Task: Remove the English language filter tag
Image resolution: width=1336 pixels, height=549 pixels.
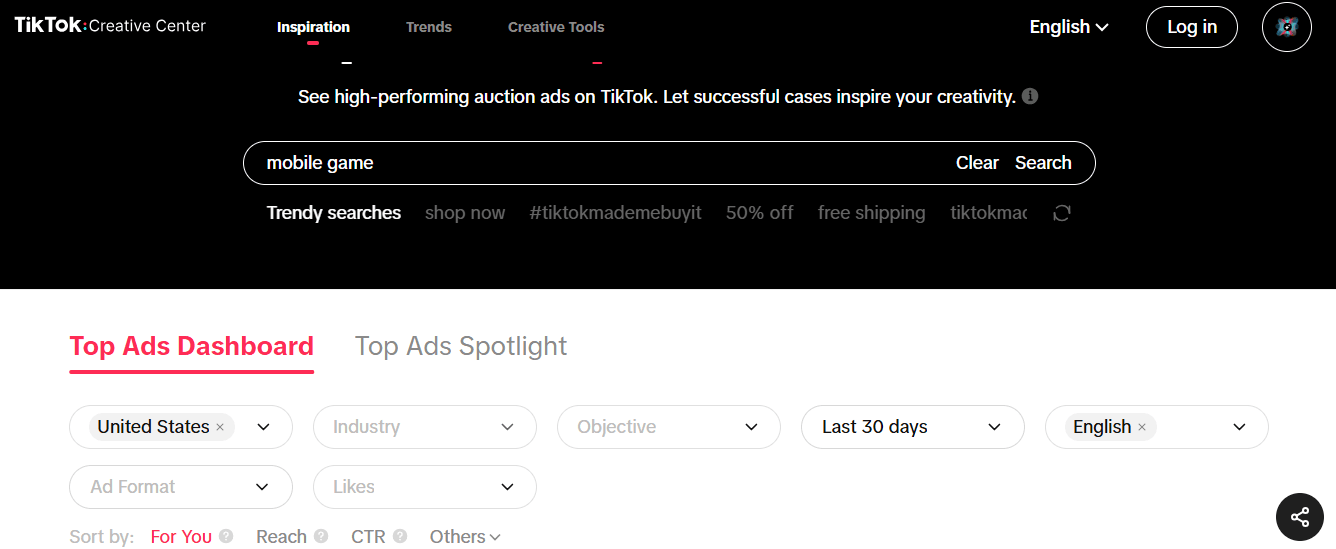Action: (x=1141, y=427)
